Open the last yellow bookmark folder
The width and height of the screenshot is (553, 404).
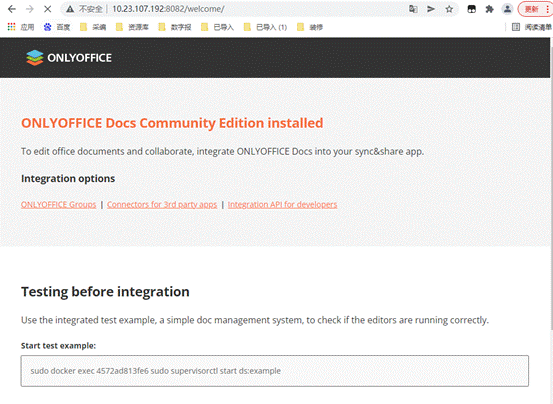point(310,27)
